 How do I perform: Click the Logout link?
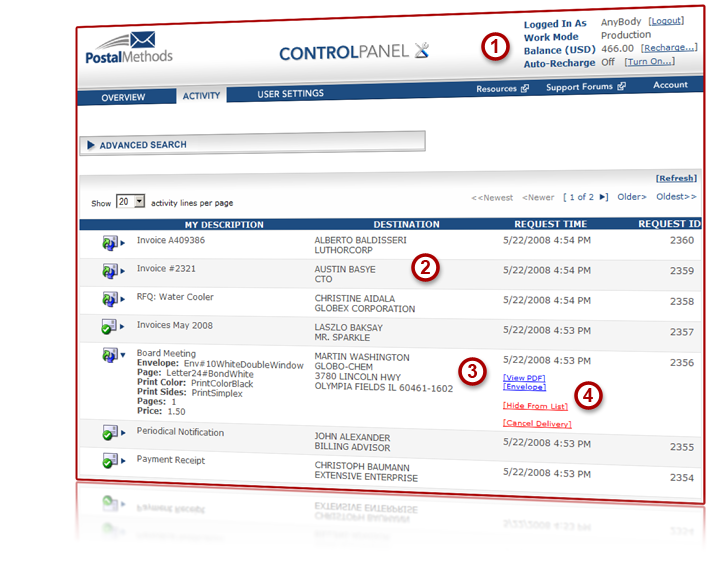(x=666, y=21)
